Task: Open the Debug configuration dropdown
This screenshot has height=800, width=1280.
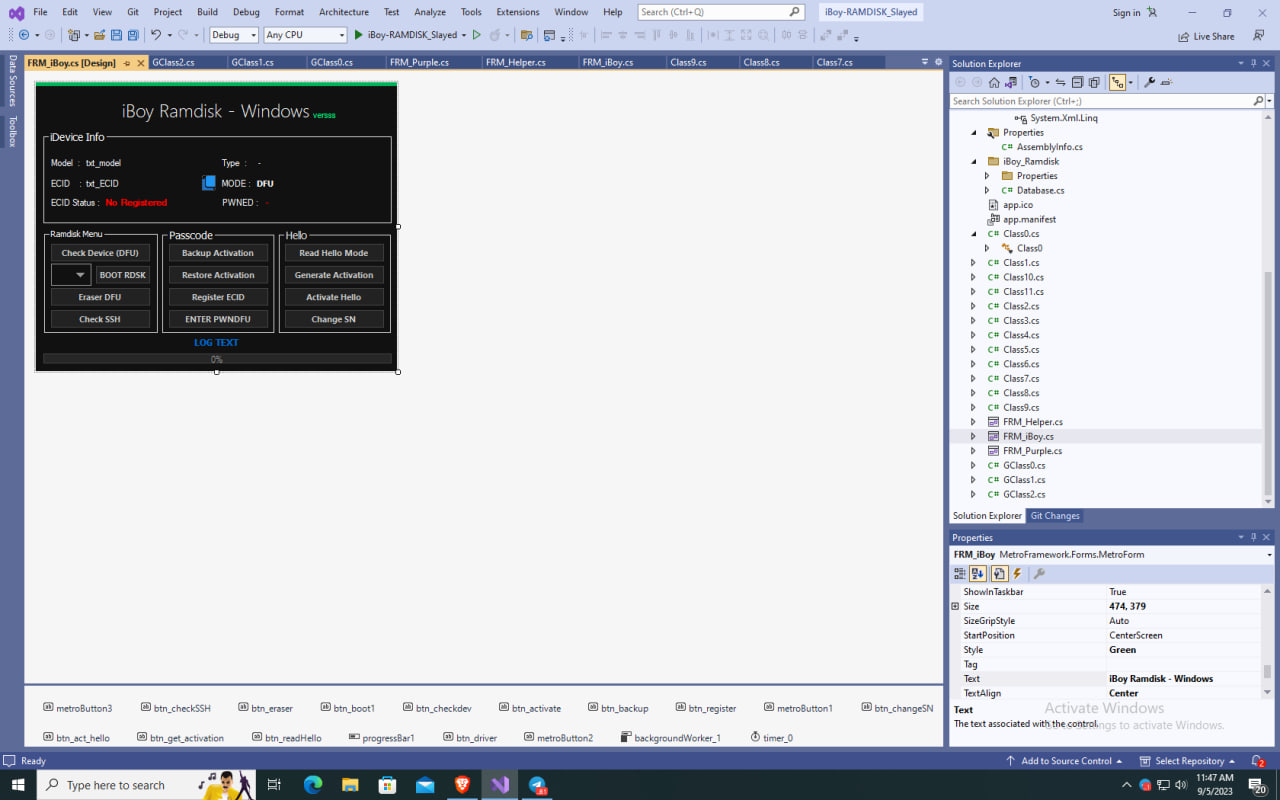Action: point(233,35)
